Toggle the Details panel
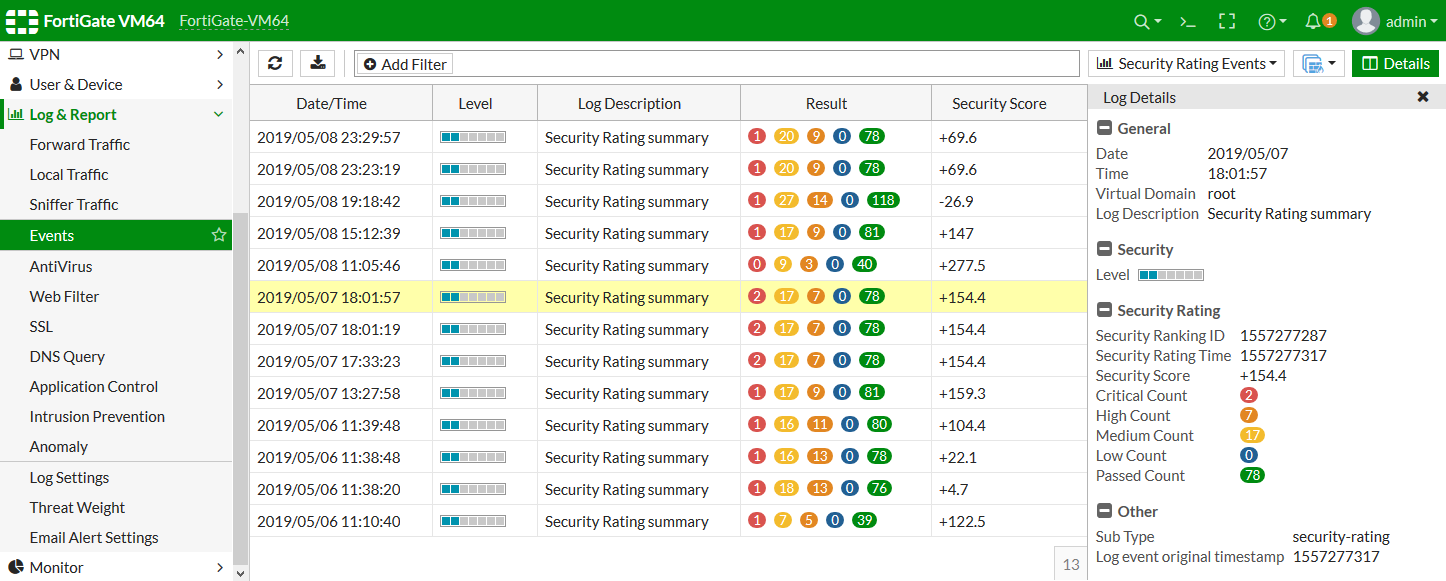 pyautogui.click(x=1395, y=62)
